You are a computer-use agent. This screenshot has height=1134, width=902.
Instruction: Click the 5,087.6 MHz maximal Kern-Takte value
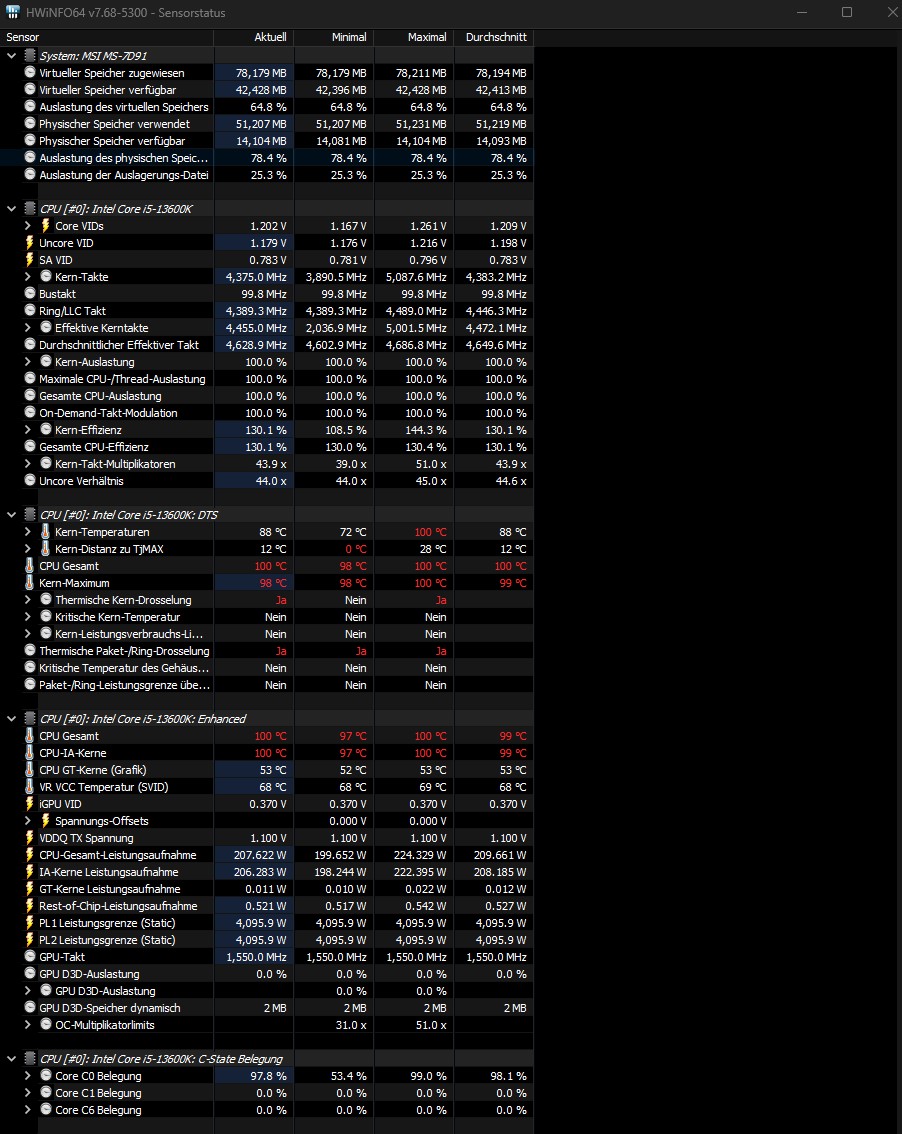click(416, 277)
